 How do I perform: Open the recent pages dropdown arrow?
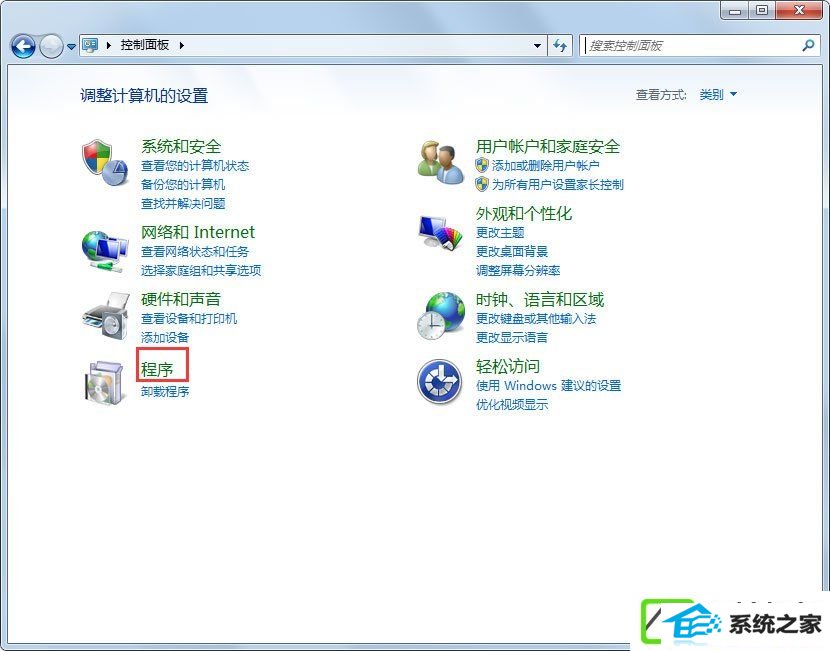71,47
